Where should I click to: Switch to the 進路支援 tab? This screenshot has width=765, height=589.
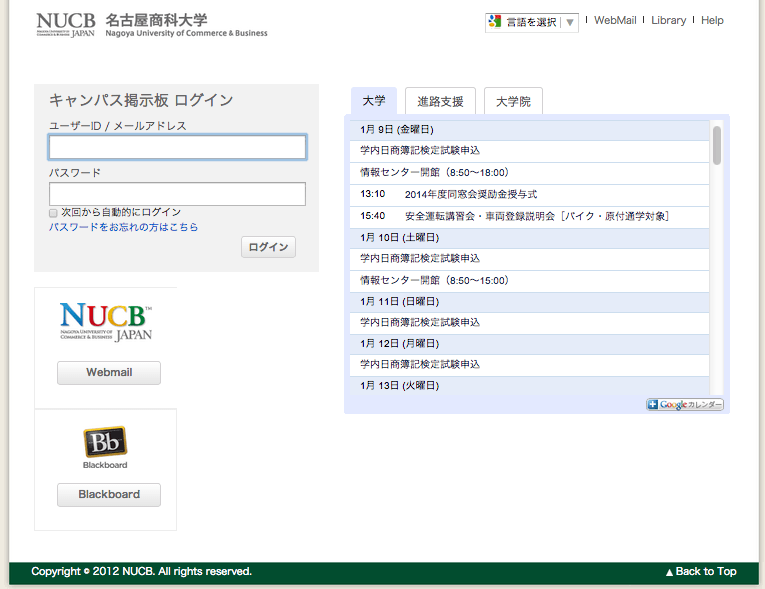(x=440, y=101)
